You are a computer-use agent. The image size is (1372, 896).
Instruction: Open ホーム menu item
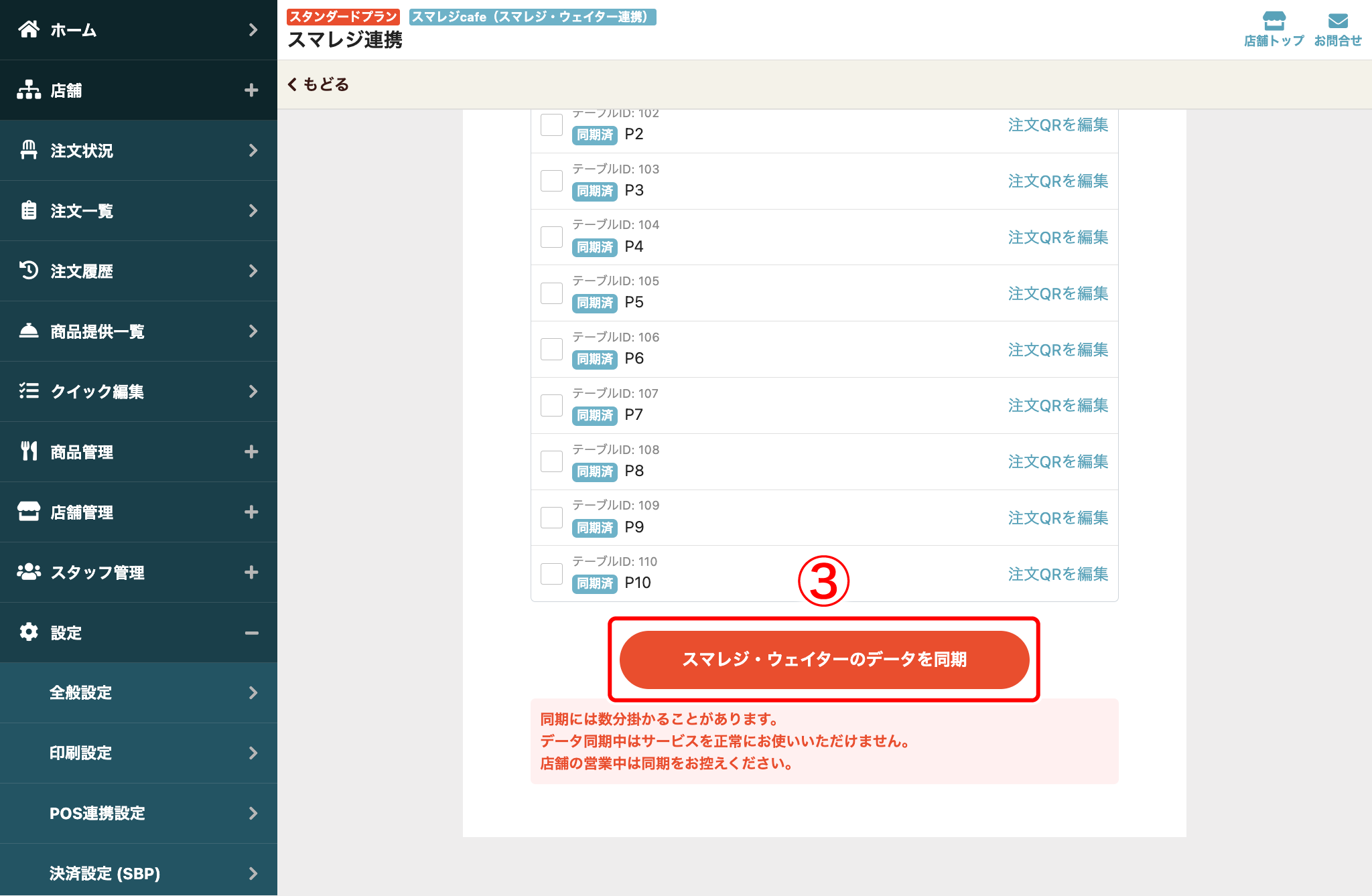click(x=139, y=30)
